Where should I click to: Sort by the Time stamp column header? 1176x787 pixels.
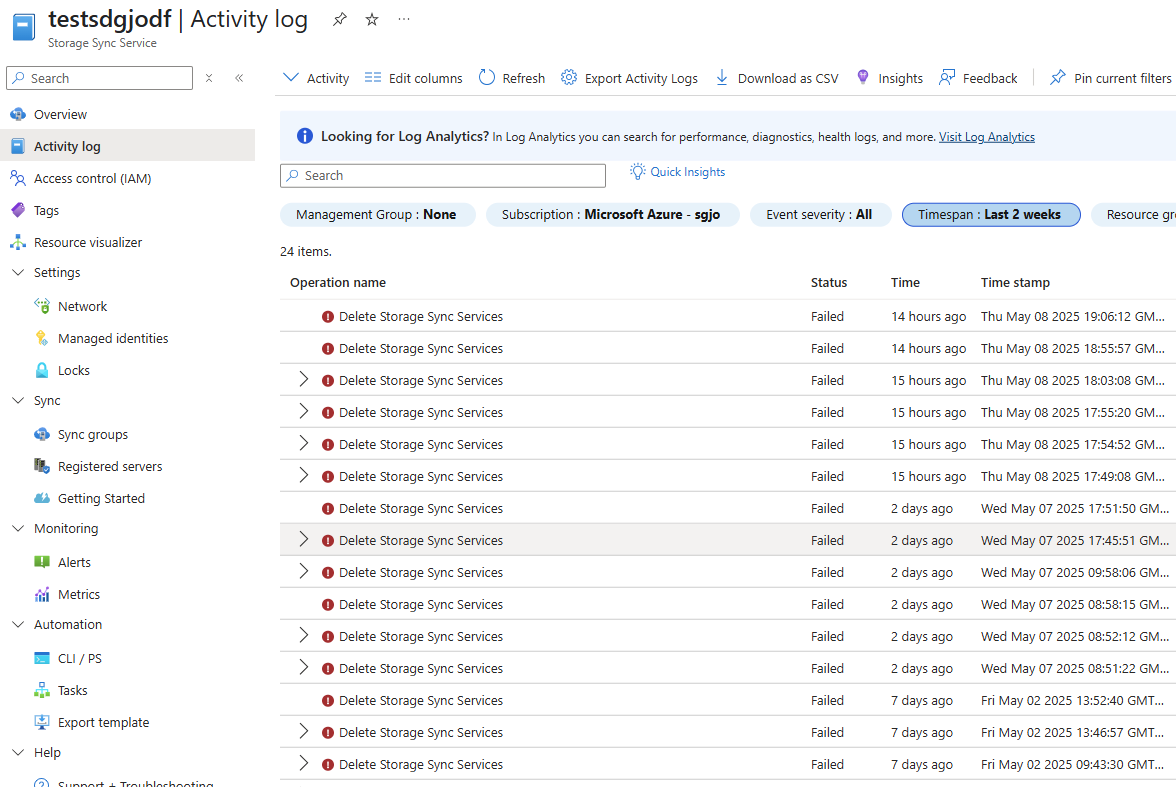click(1015, 282)
